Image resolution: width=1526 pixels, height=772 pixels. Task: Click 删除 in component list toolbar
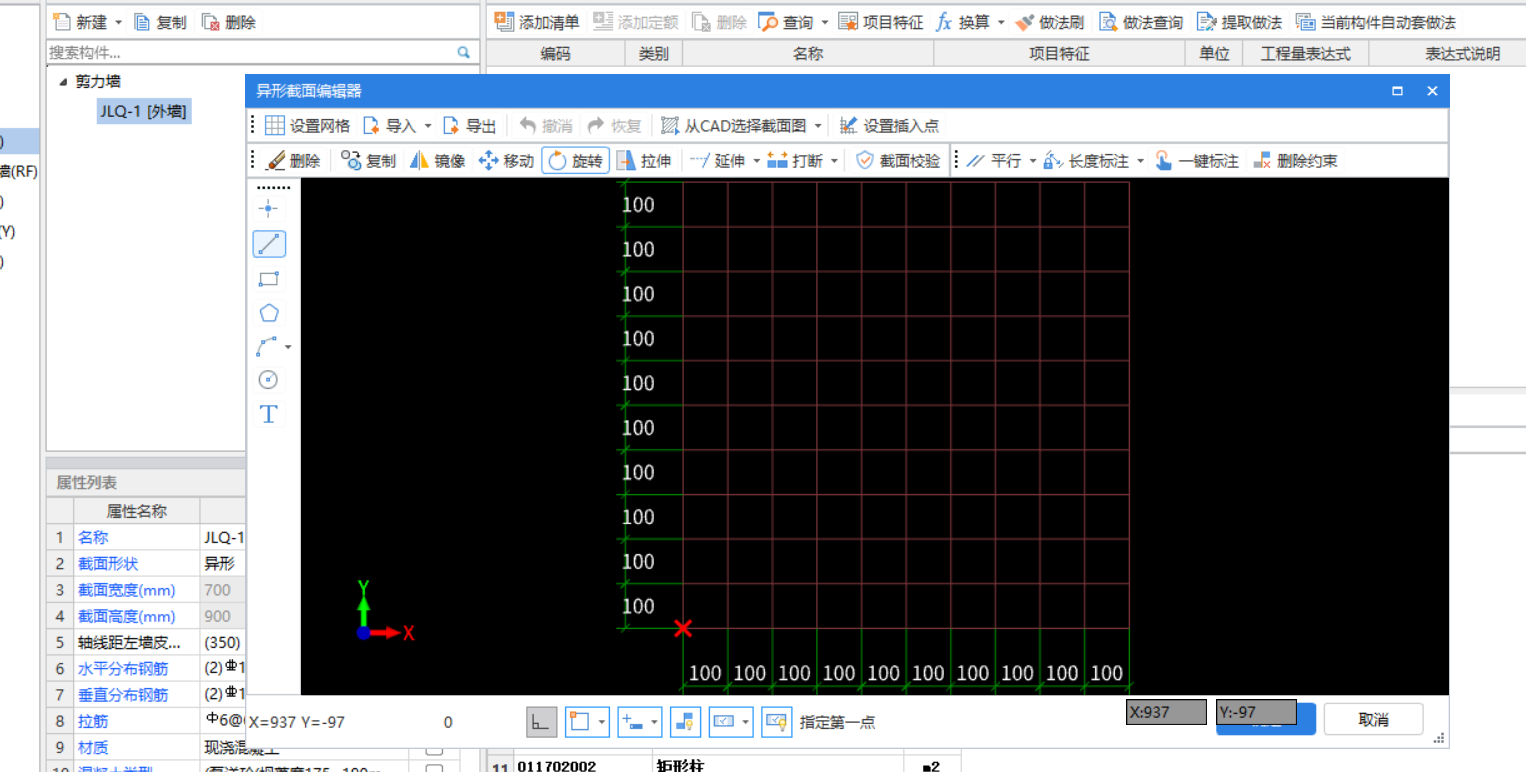[x=229, y=22]
